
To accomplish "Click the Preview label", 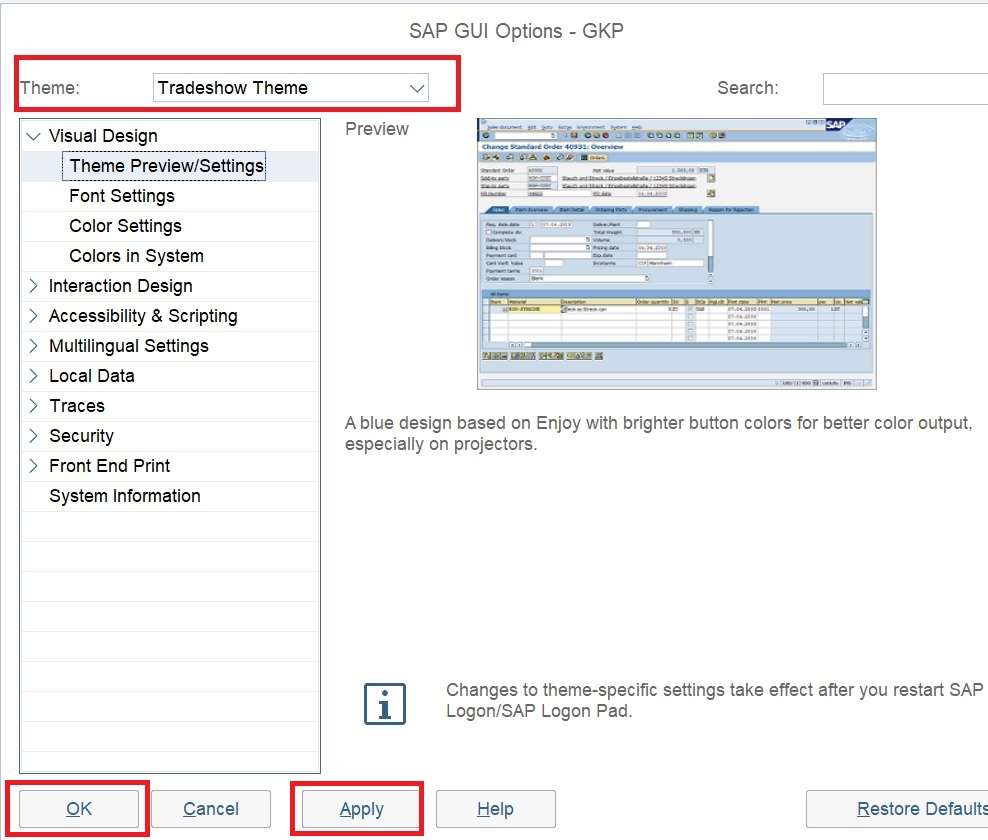I will point(377,129).
